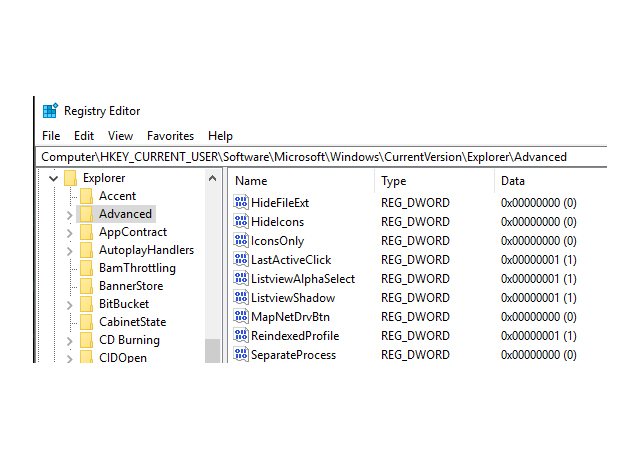Click the HideIcons DWORD value icon
Image resolution: width=640 pixels, height=460 pixels.
coord(241,221)
